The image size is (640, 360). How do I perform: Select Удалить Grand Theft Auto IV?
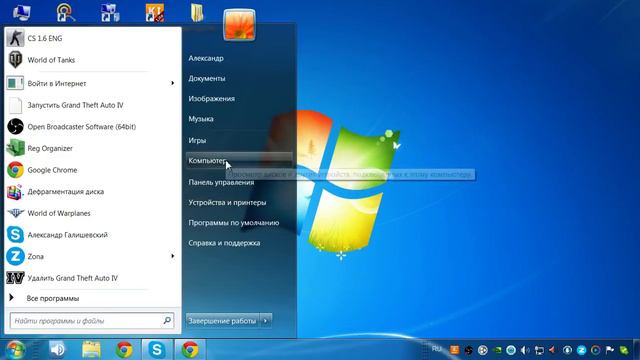coord(93,278)
